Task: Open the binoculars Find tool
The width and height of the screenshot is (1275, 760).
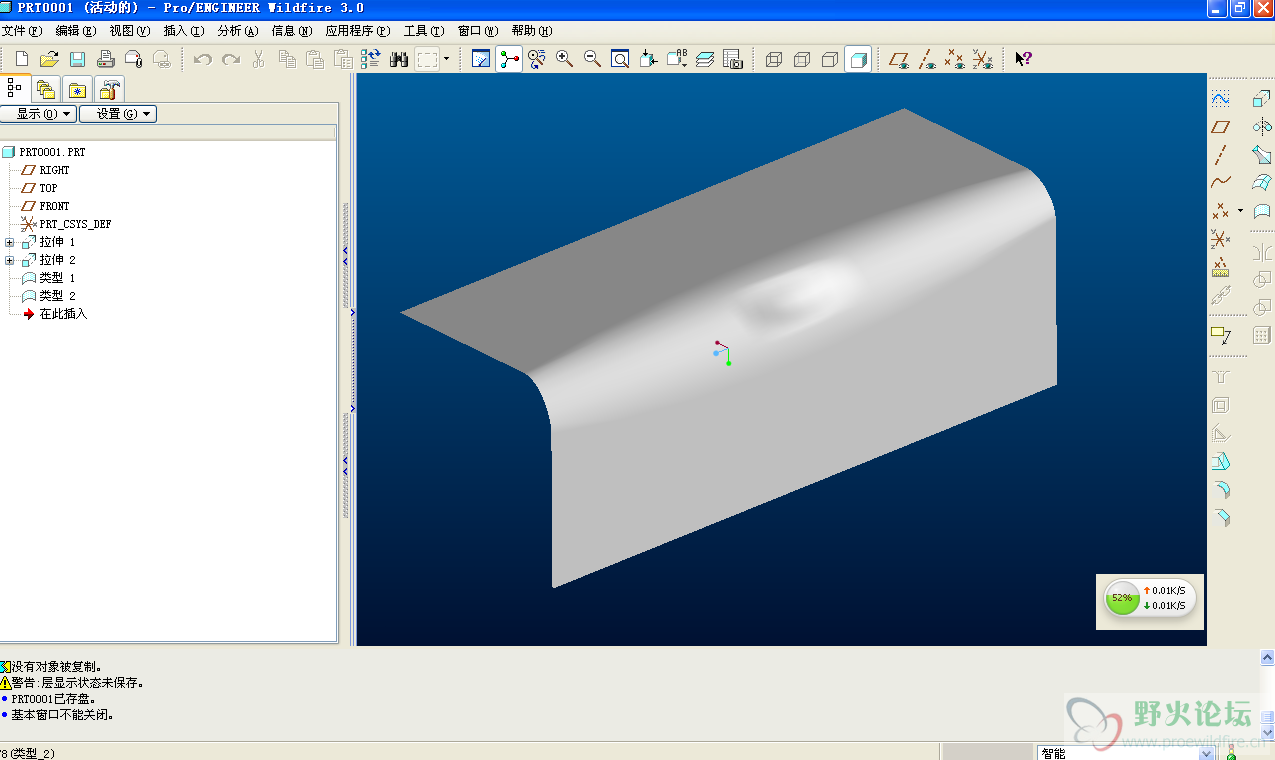Action: coord(399,59)
